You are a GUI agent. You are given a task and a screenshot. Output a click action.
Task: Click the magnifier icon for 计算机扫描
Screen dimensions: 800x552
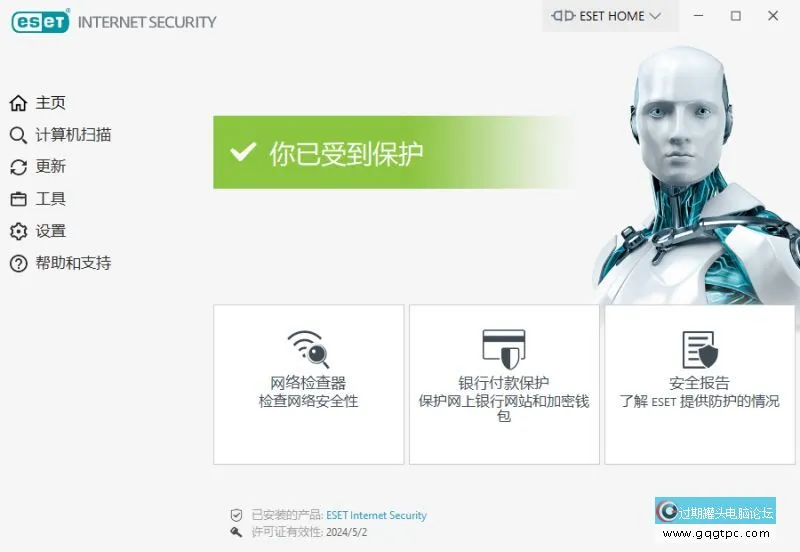point(18,135)
